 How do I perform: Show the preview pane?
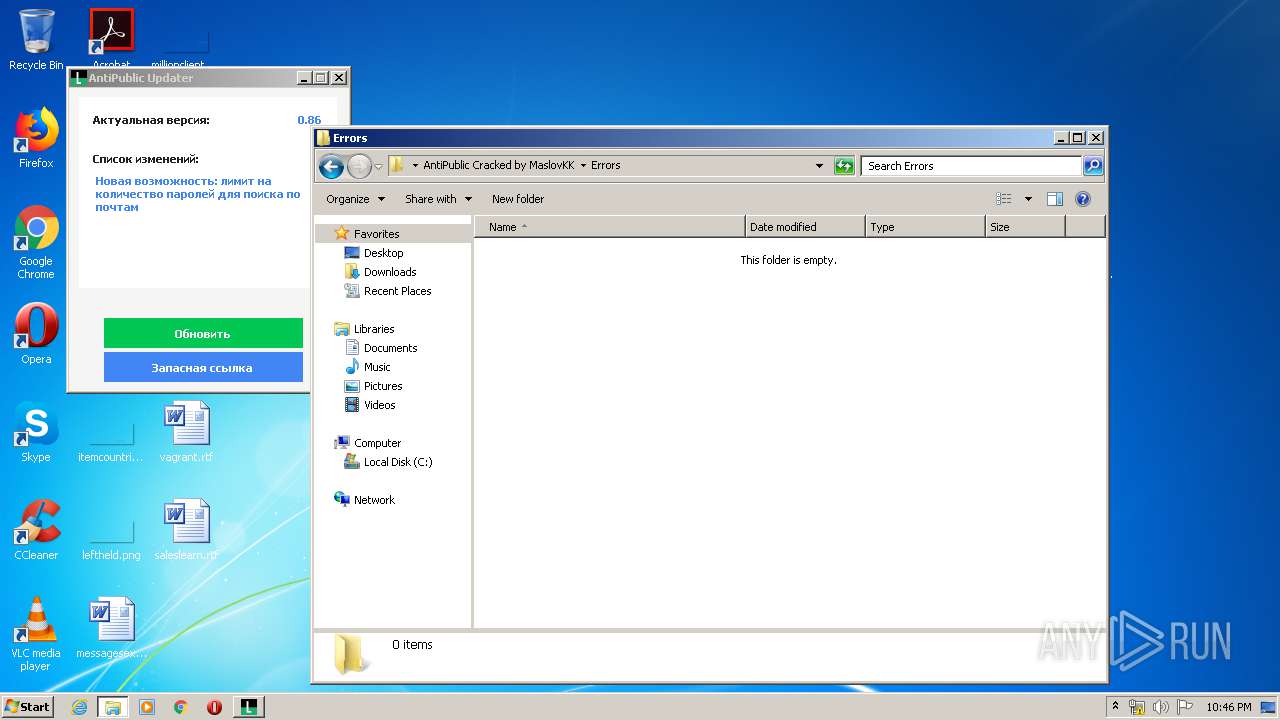coord(1055,199)
